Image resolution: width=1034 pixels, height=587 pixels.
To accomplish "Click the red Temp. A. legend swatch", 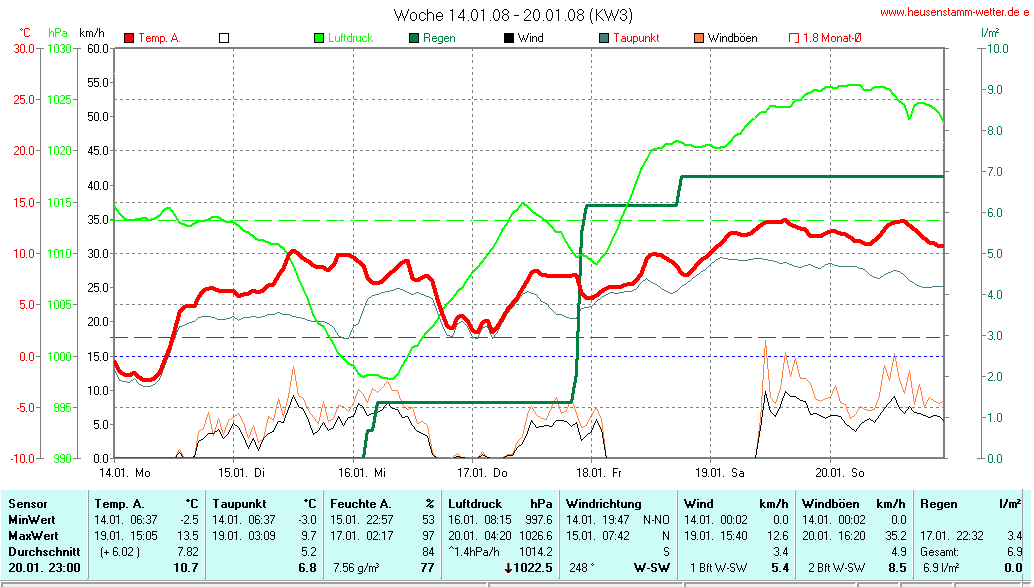I will pos(129,38).
